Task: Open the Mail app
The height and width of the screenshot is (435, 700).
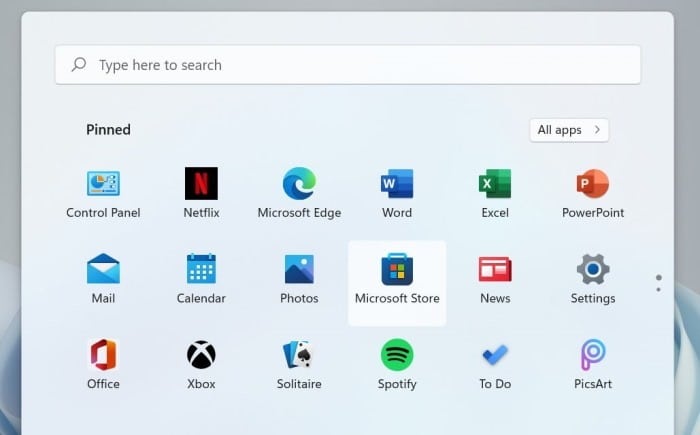Action: tap(103, 279)
